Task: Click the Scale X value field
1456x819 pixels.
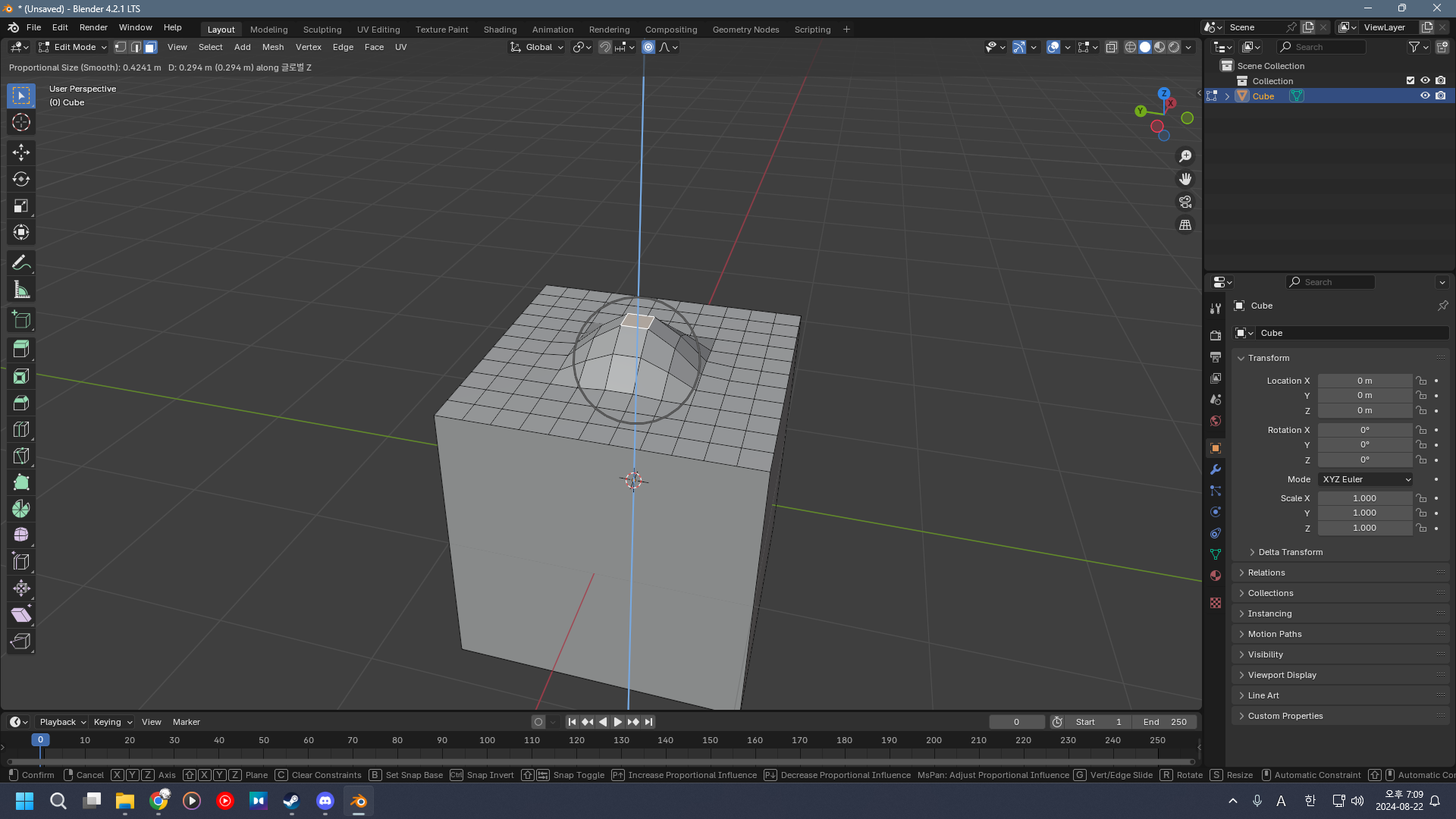Action: click(x=1364, y=498)
